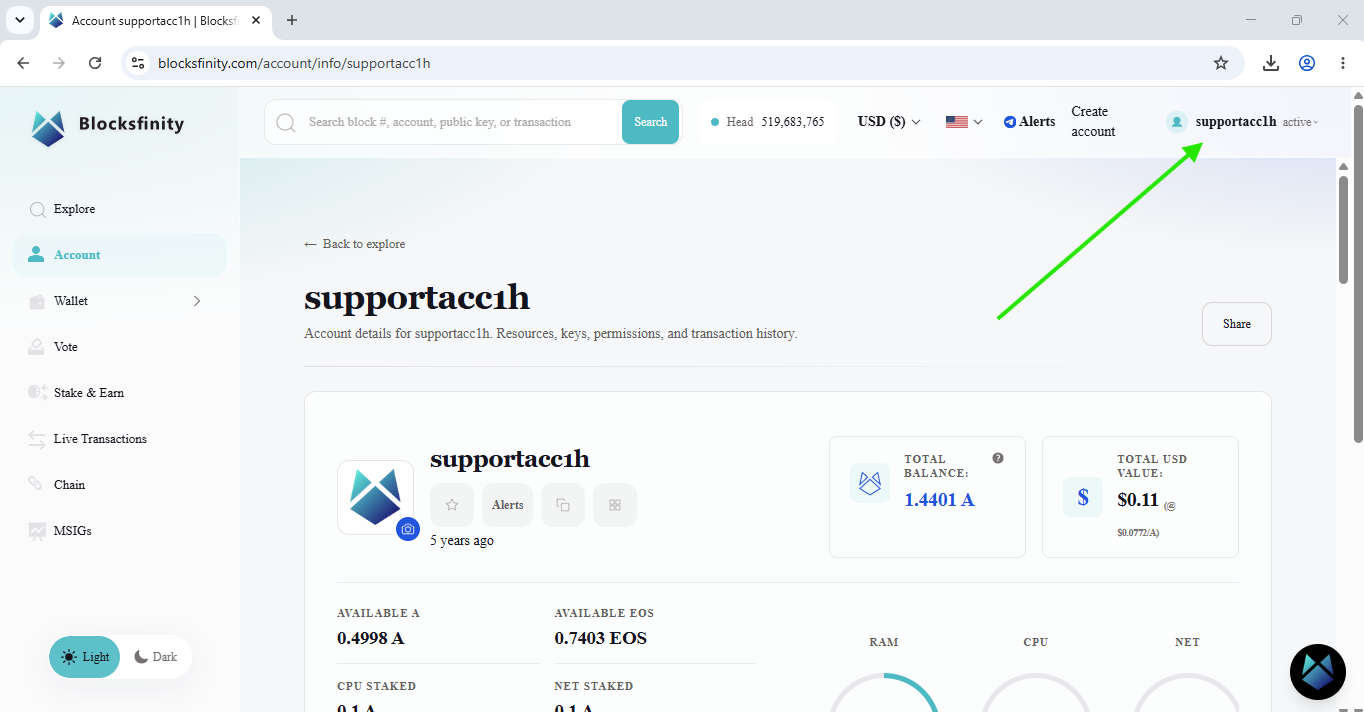Click the Blocksfinity logo in sidebar

[x=107, y=127]
